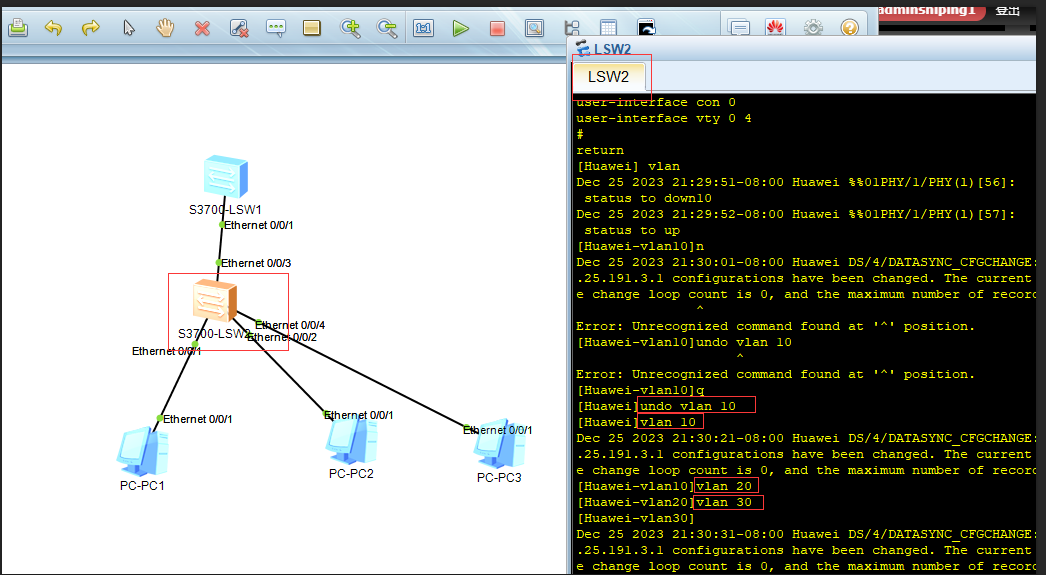
Task: Reset view with the 1:1 icon
Action: 424,28
